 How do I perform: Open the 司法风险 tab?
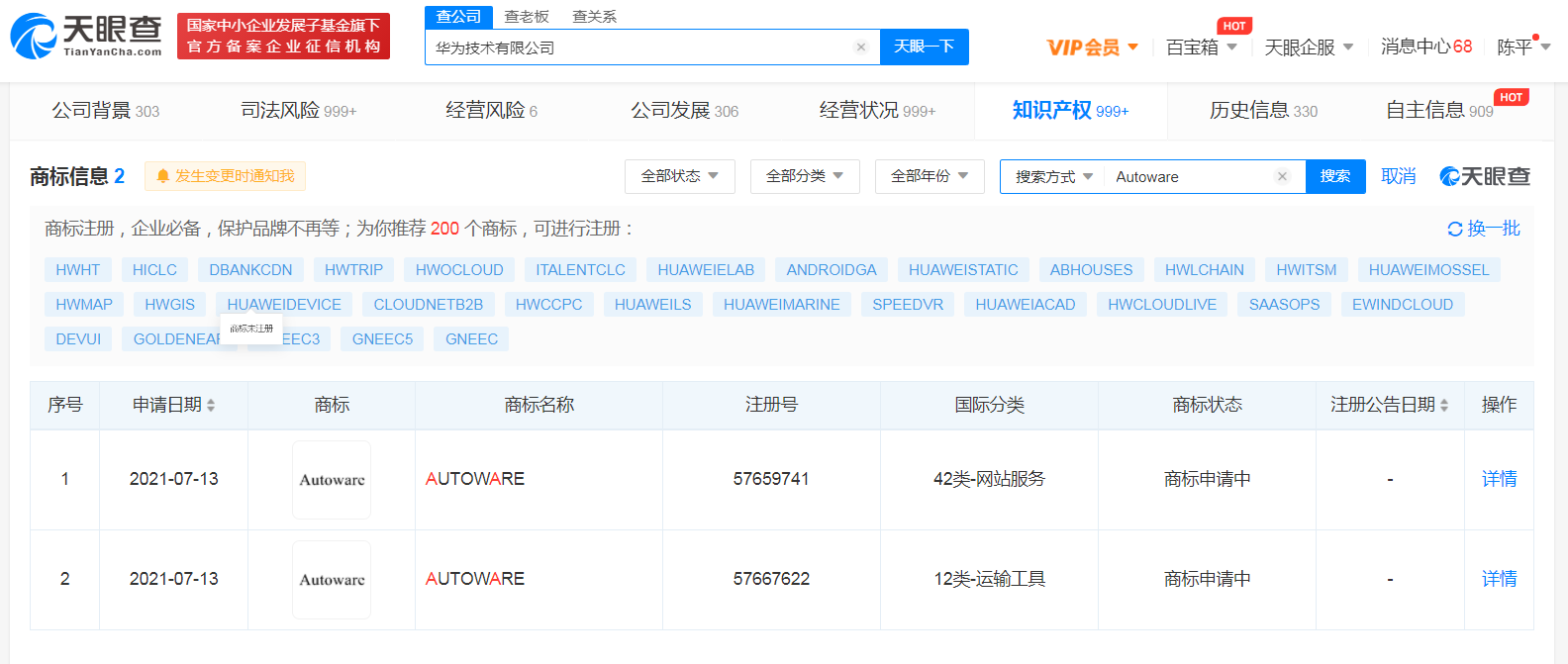[299, 111]
